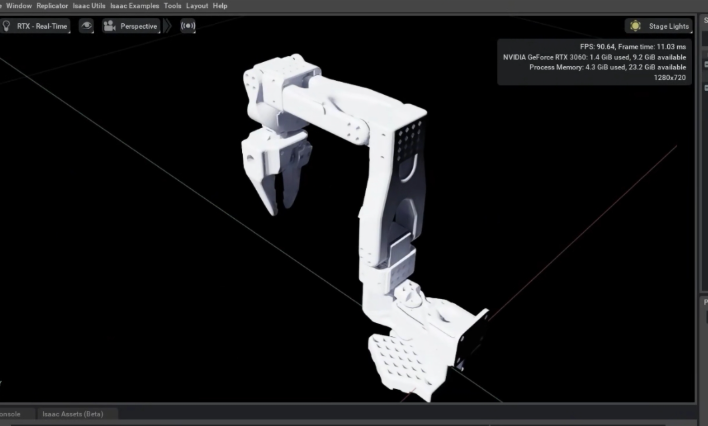
Task: Open the Tools menu
Action: click(x=172, y=6)
